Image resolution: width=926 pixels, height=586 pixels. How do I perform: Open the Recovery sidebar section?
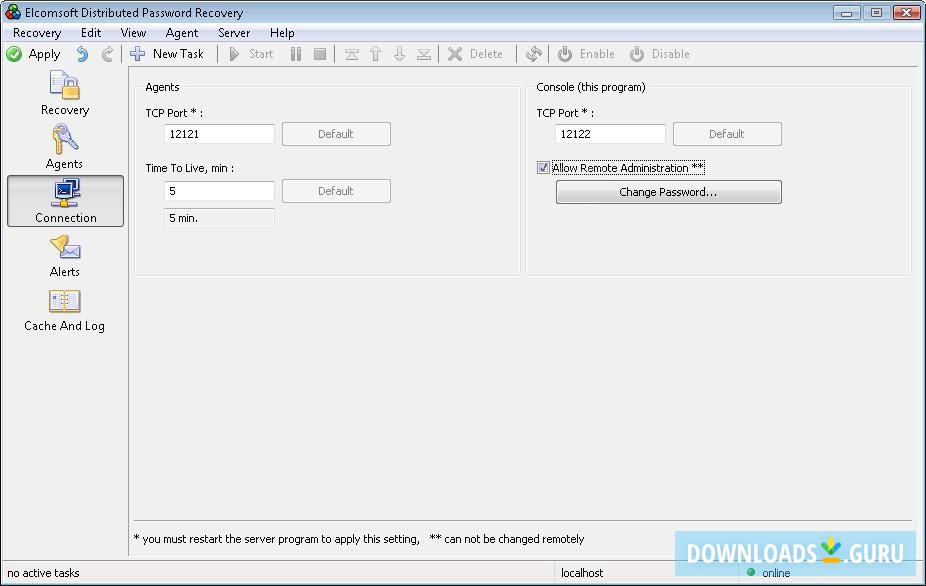point(65,93)
